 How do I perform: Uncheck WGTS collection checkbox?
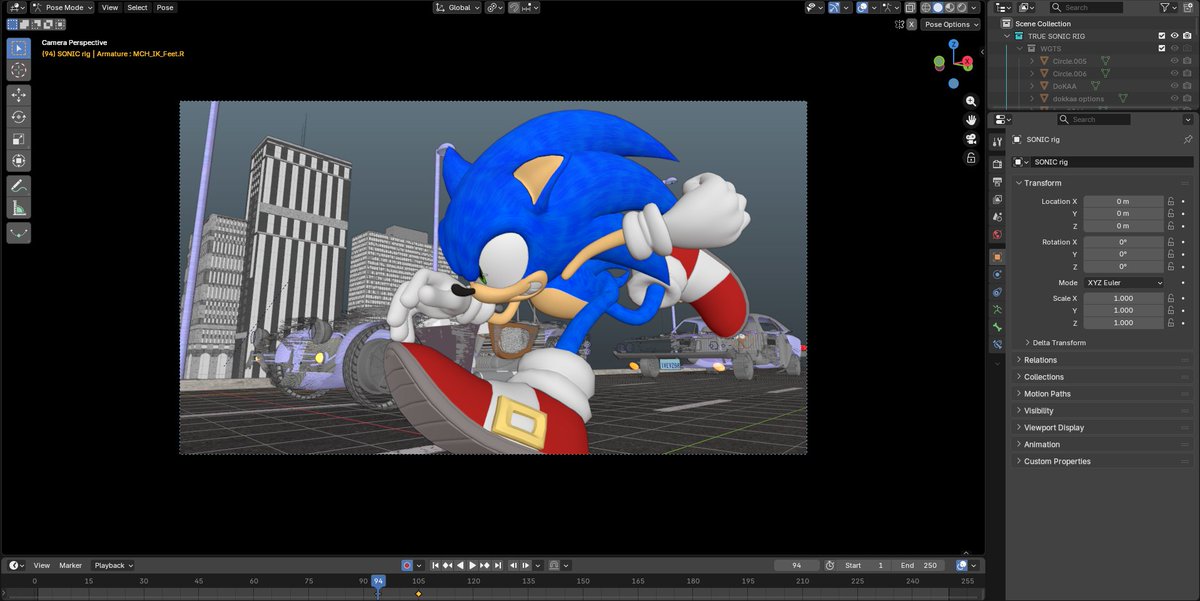click(1162, 48)
